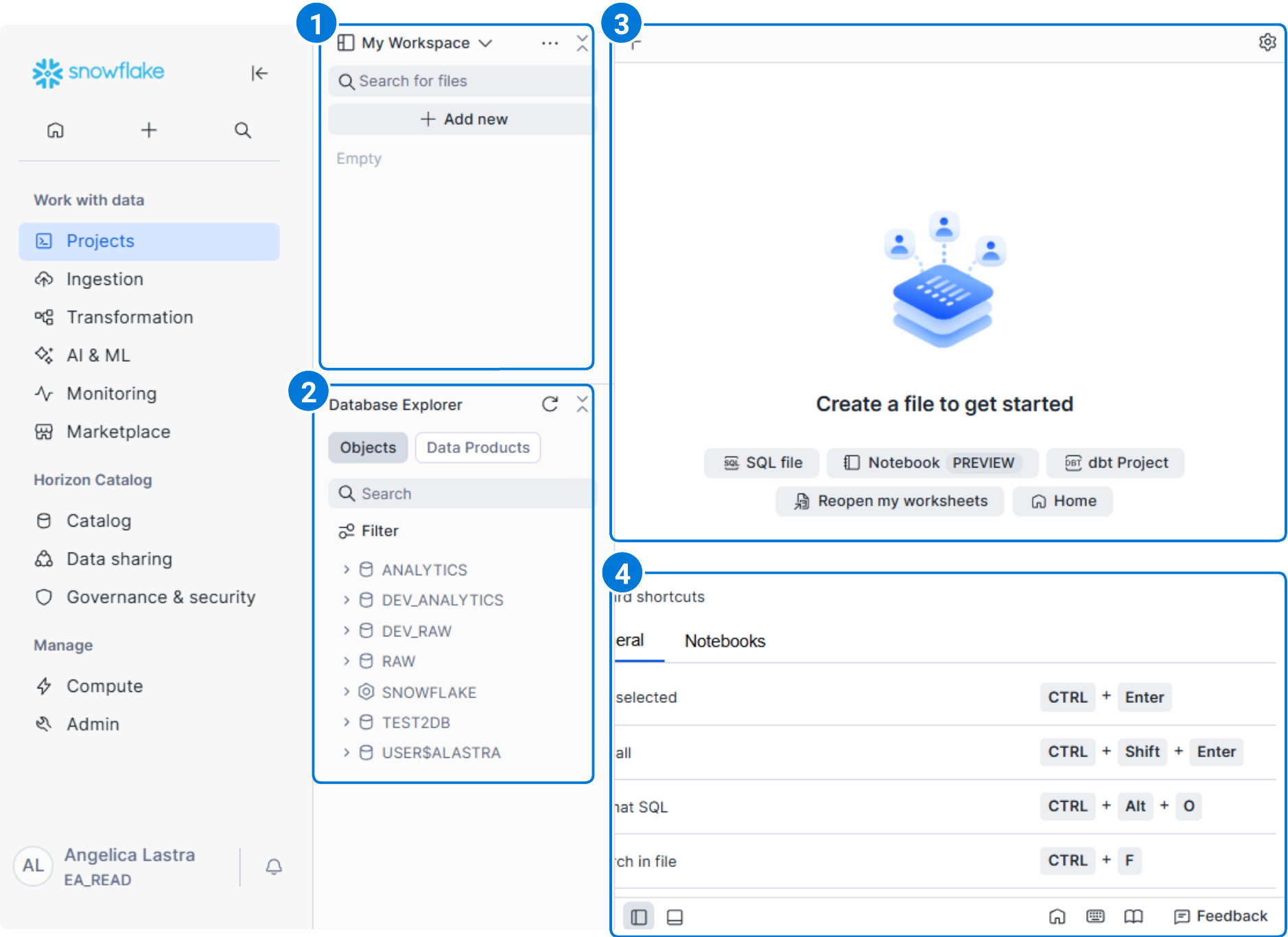Click the notifications bell icon
Viewport: 1288px width, 937px height.
274,866
